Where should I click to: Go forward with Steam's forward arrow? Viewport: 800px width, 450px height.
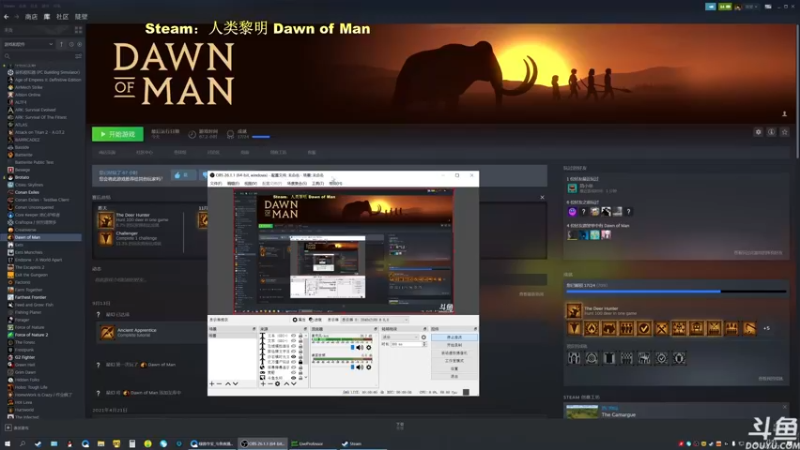pyautogui.click(x=16, y=17)
